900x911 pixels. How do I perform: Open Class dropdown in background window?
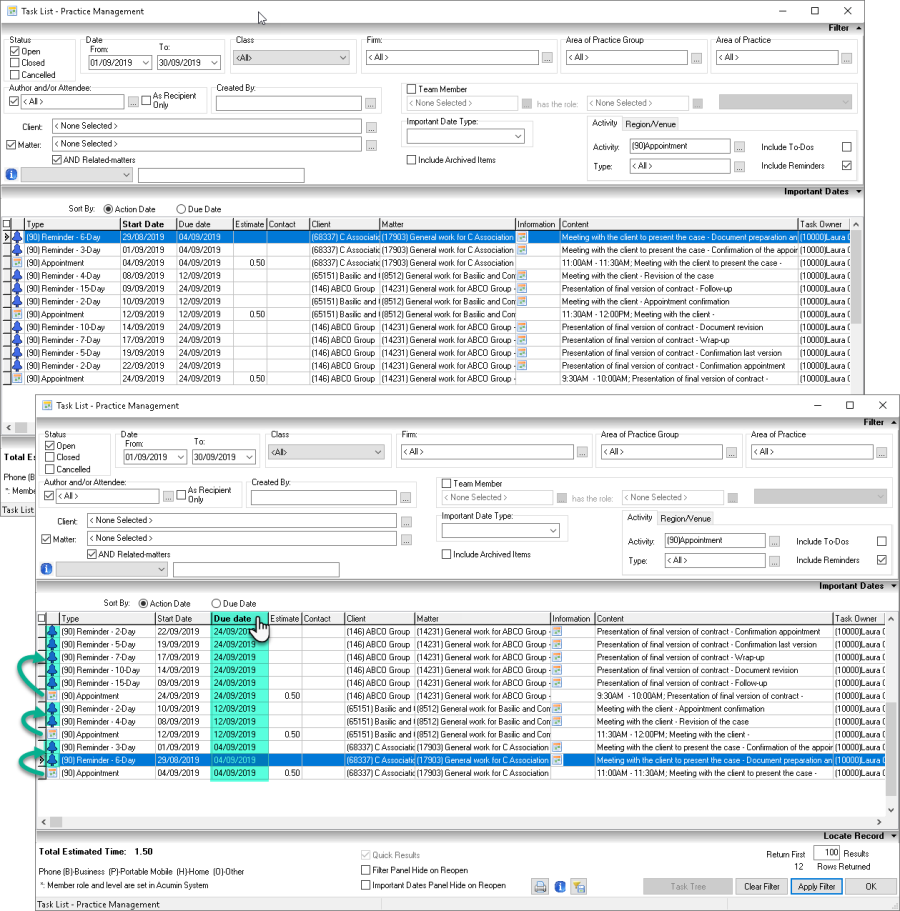click(343, 58)
